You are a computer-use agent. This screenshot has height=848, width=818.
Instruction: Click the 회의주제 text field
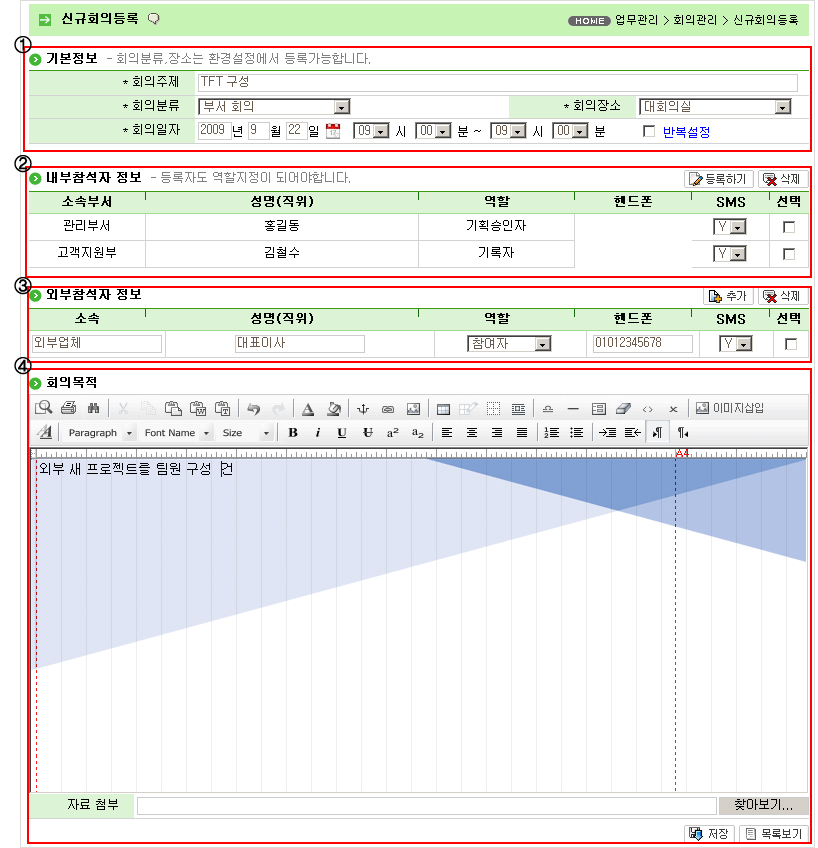coord(497,82)
